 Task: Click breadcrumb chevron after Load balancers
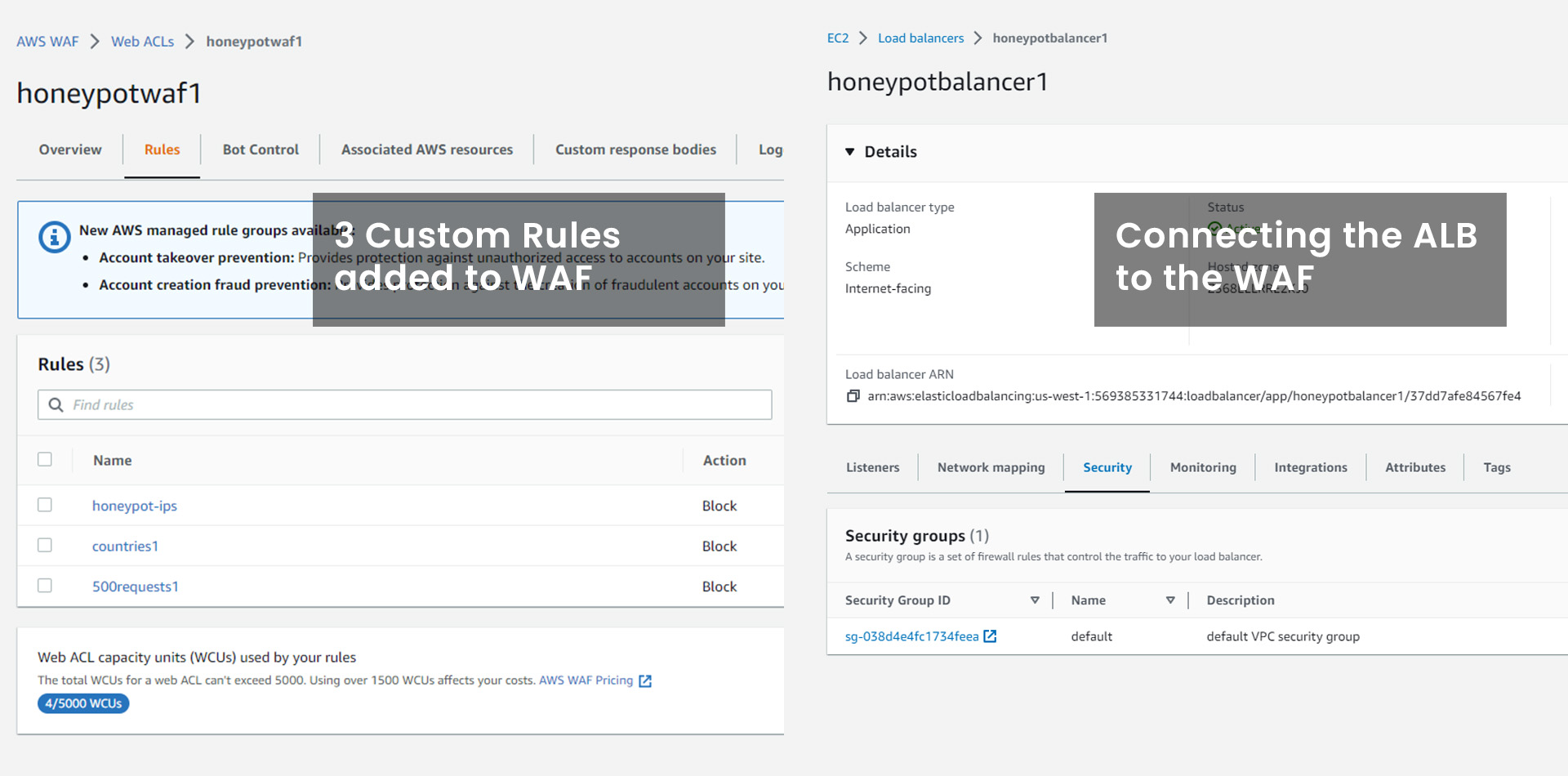point(978,38)
